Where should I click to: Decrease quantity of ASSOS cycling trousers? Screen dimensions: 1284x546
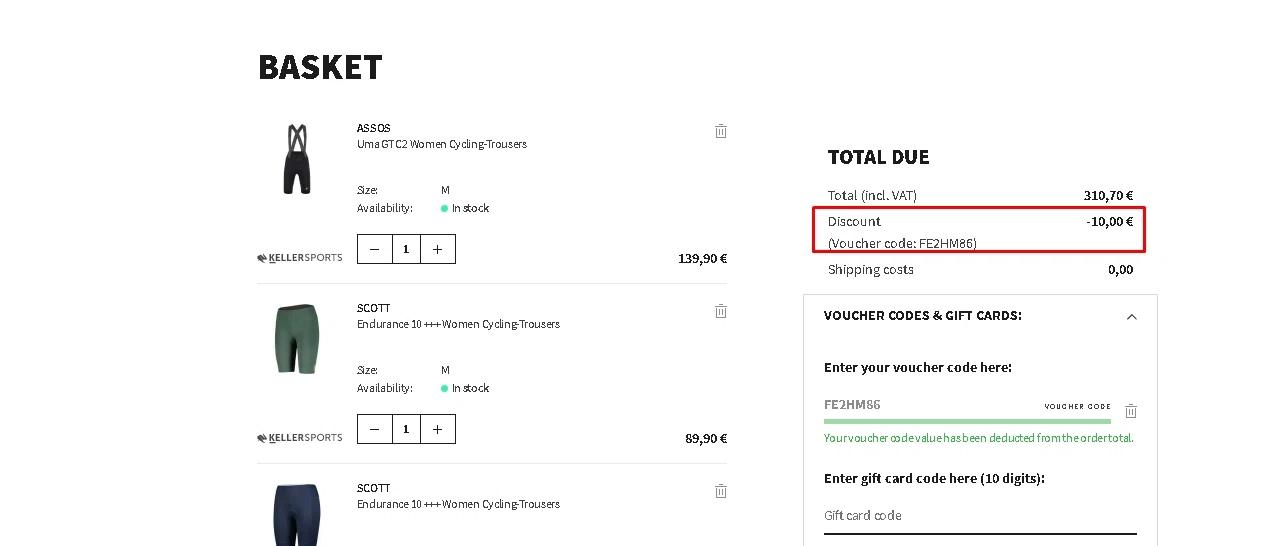[375, 249]
